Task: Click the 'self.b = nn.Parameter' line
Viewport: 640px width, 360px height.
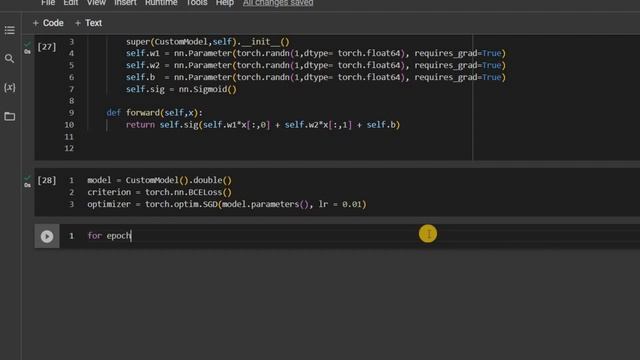Action: 316,77
